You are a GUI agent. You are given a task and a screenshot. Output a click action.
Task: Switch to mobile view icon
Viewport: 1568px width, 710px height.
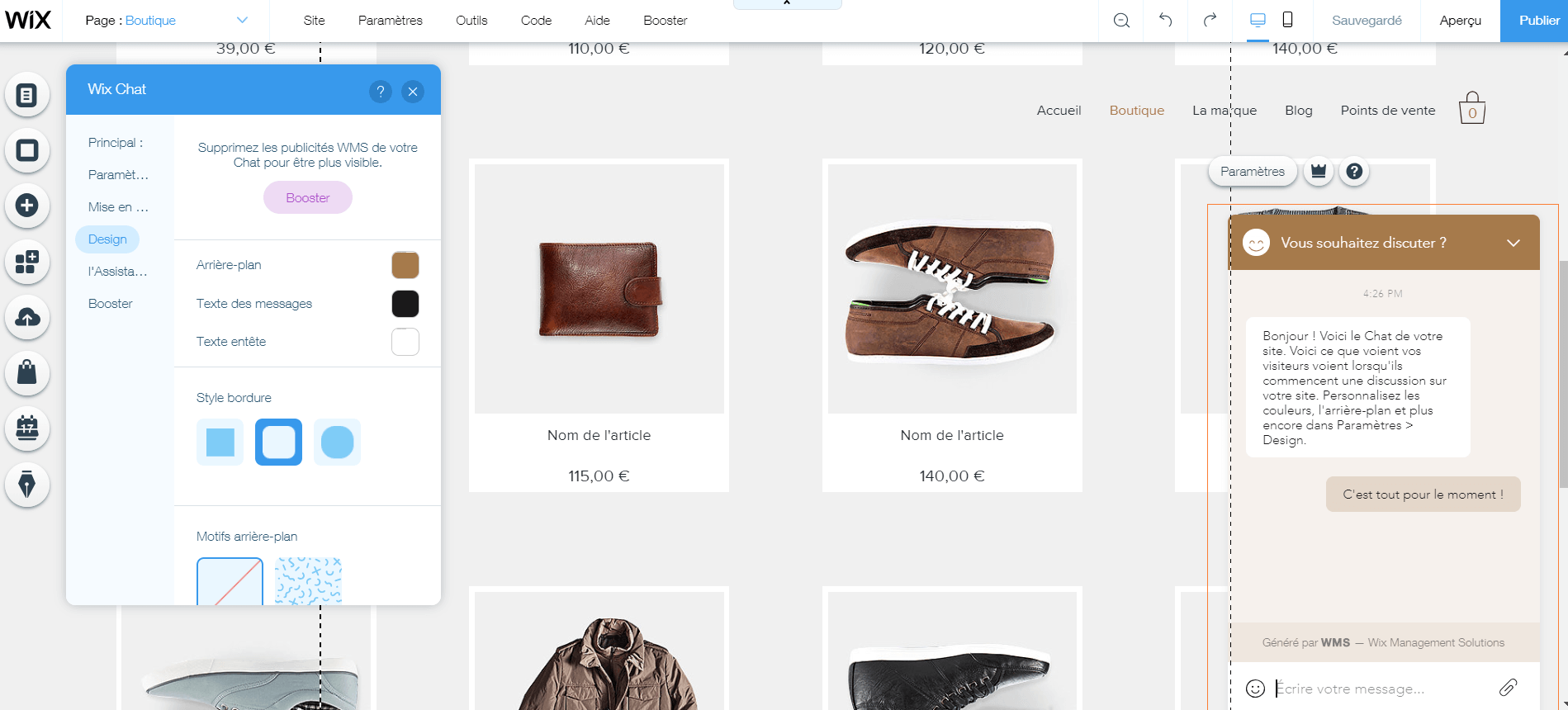click(1287, 21)
